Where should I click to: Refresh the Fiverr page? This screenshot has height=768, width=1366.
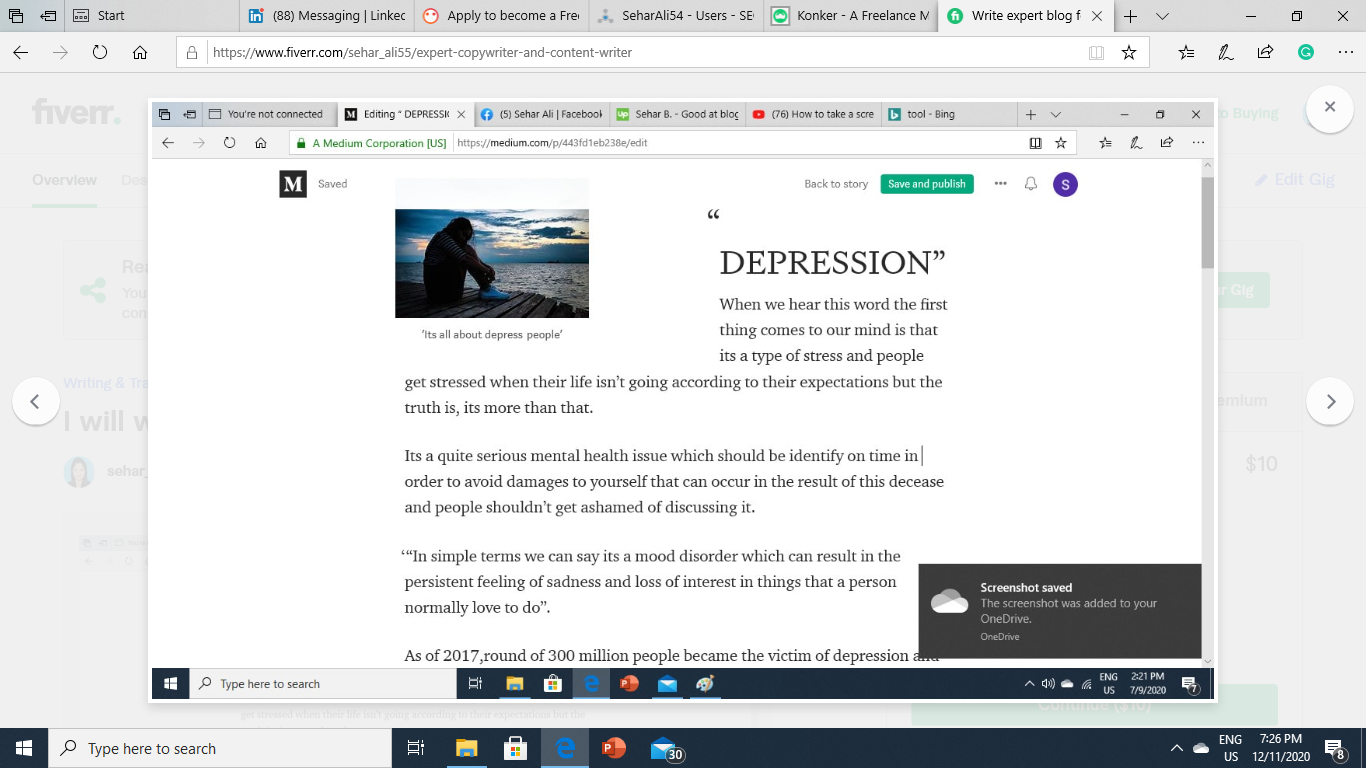click(x=100, y=53)
